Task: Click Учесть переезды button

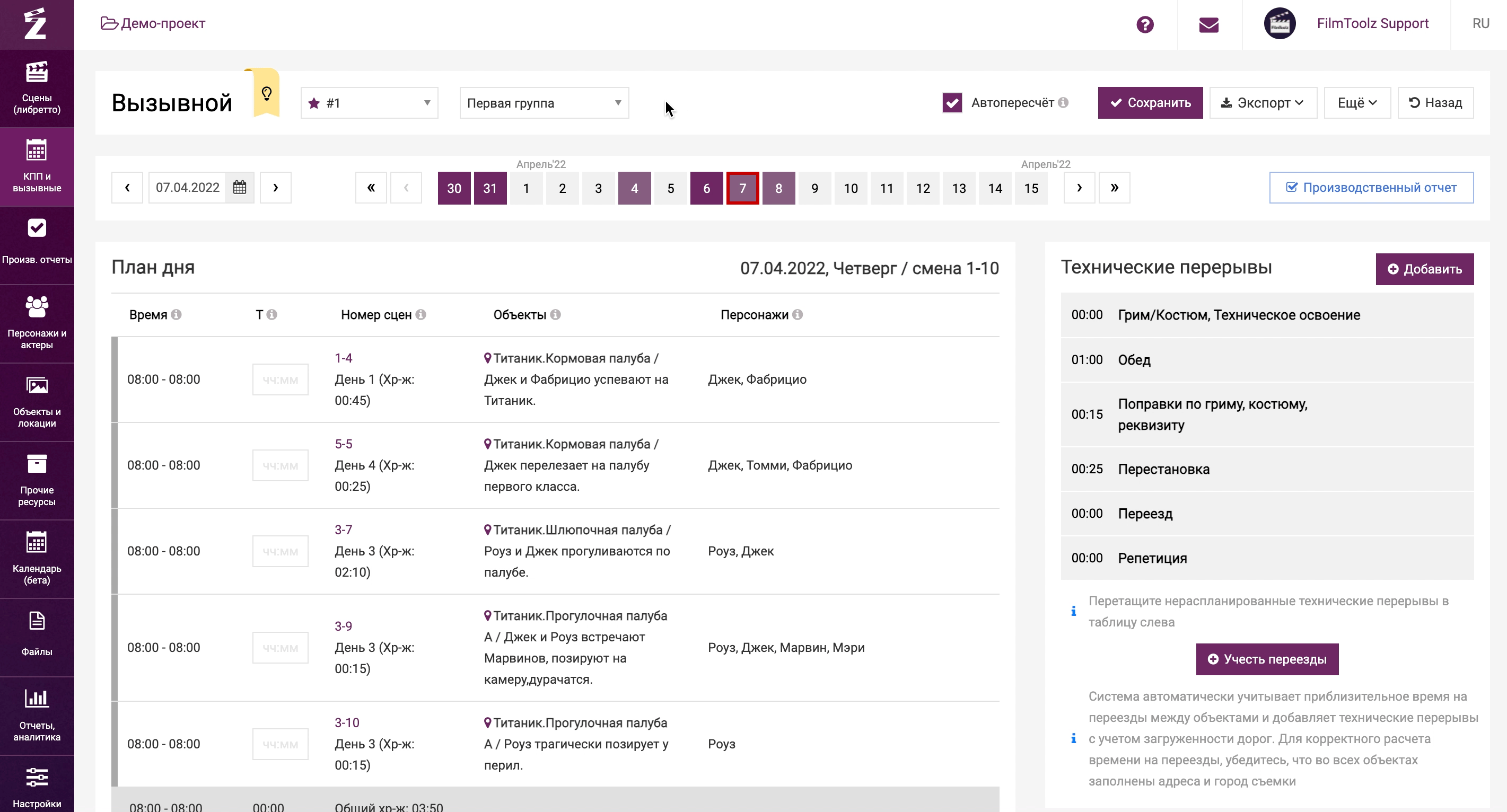Action: pyautogui.click(x=1267, y=659)
